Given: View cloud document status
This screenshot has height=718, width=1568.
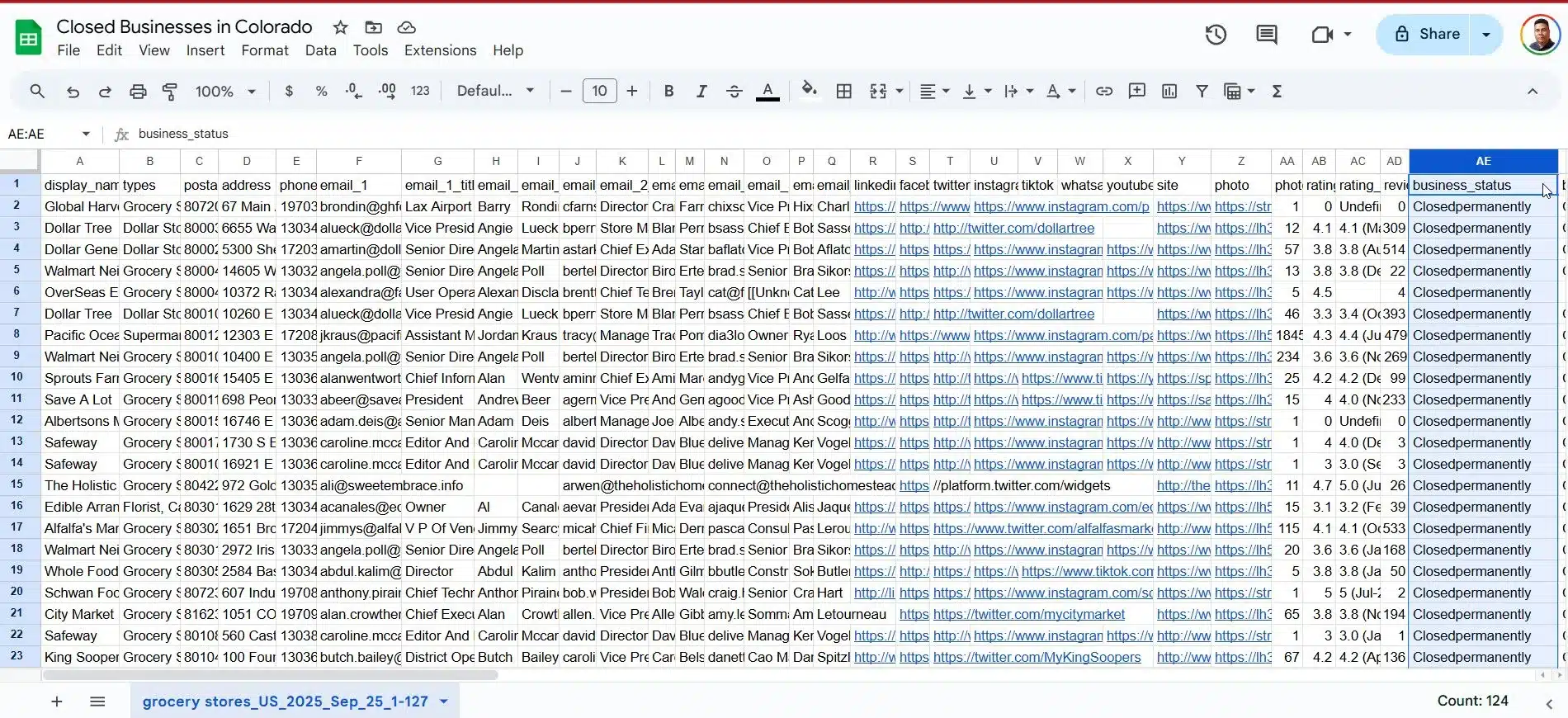Looking at the screenshot, I should pyautogui.click(x=406, y=27).
